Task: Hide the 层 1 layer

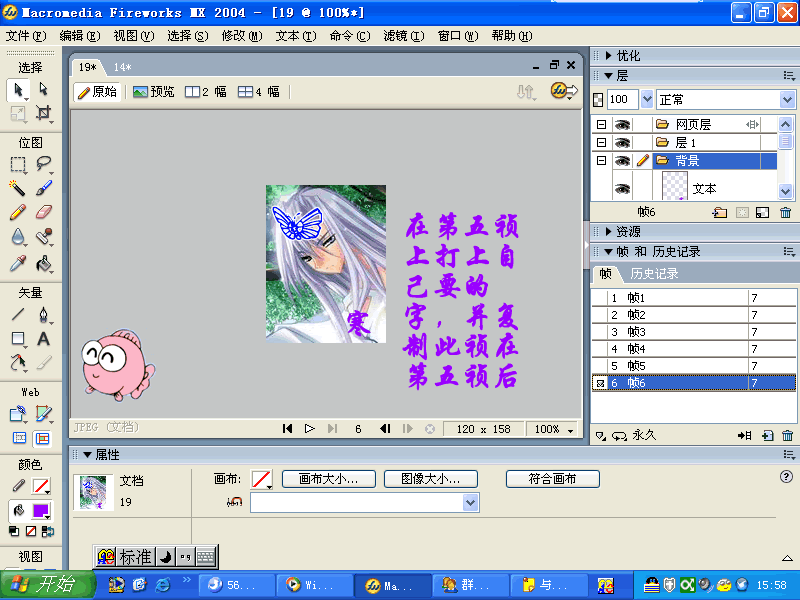Action: click(x=622, y=142)
